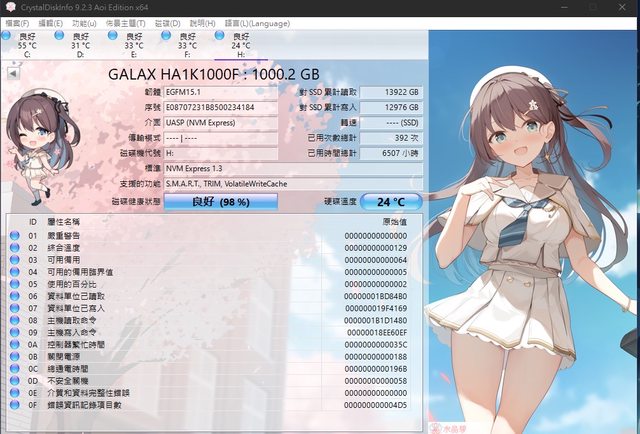Click the 24 °C disk temperature button
The height and width of the screenshot is (434, 640).
pyautogui.click(x=391, y=202)
